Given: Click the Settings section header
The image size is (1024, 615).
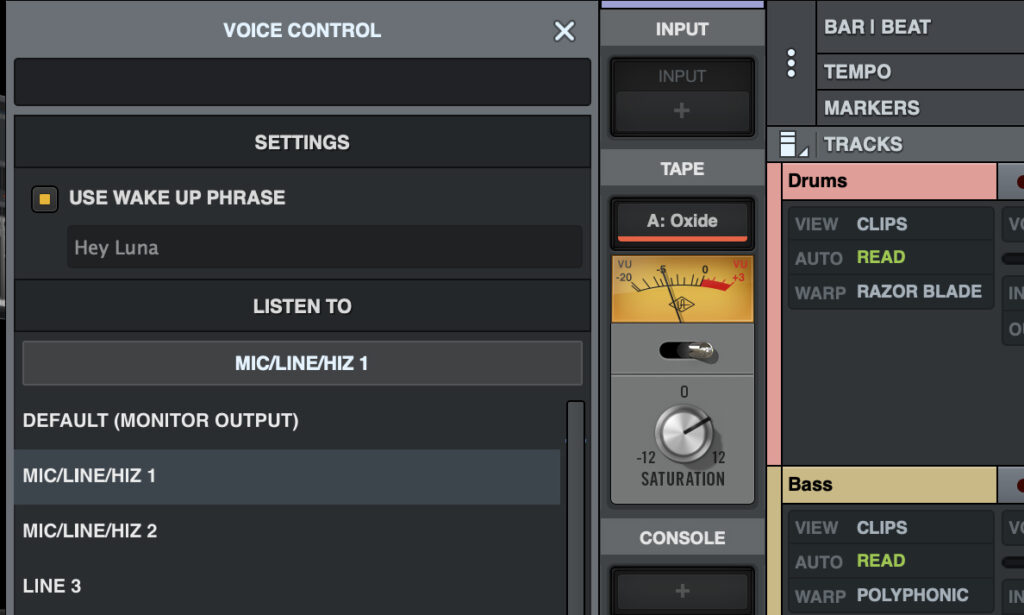Looking at the screenshot, I should (x=302, y=142).
